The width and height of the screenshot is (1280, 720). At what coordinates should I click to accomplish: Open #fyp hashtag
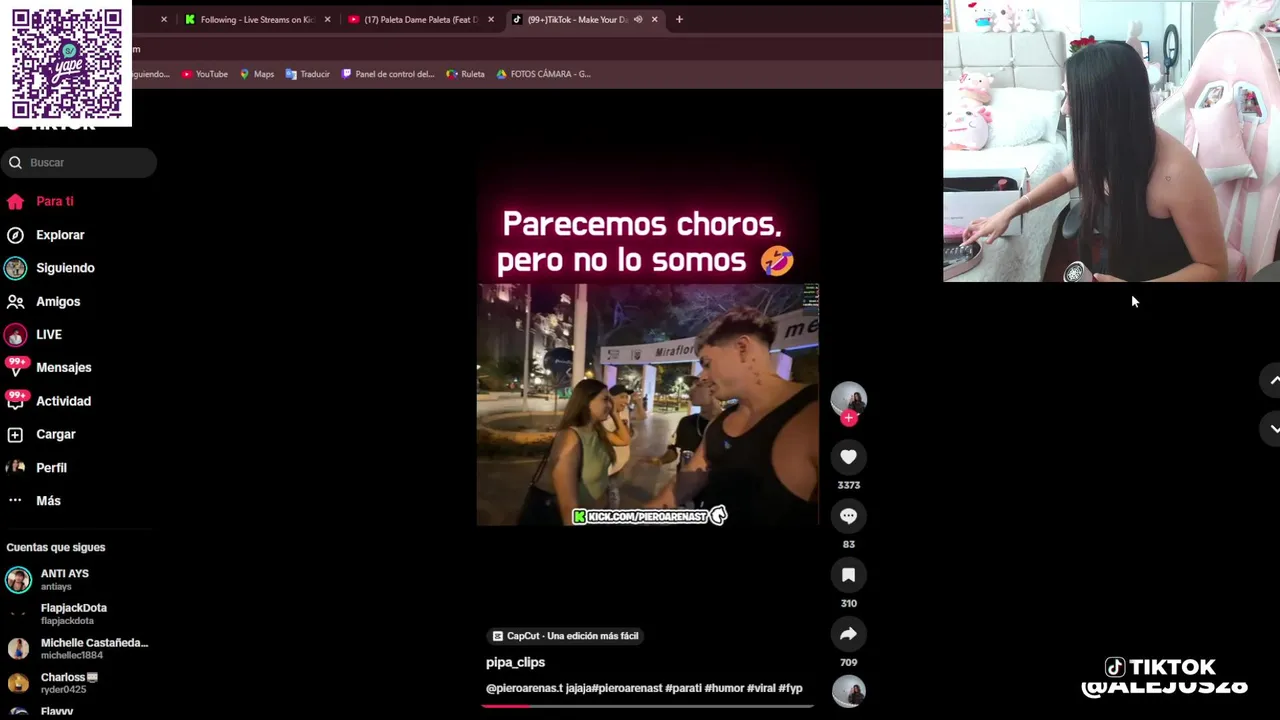pyautogui.click(x=791, y=688)
